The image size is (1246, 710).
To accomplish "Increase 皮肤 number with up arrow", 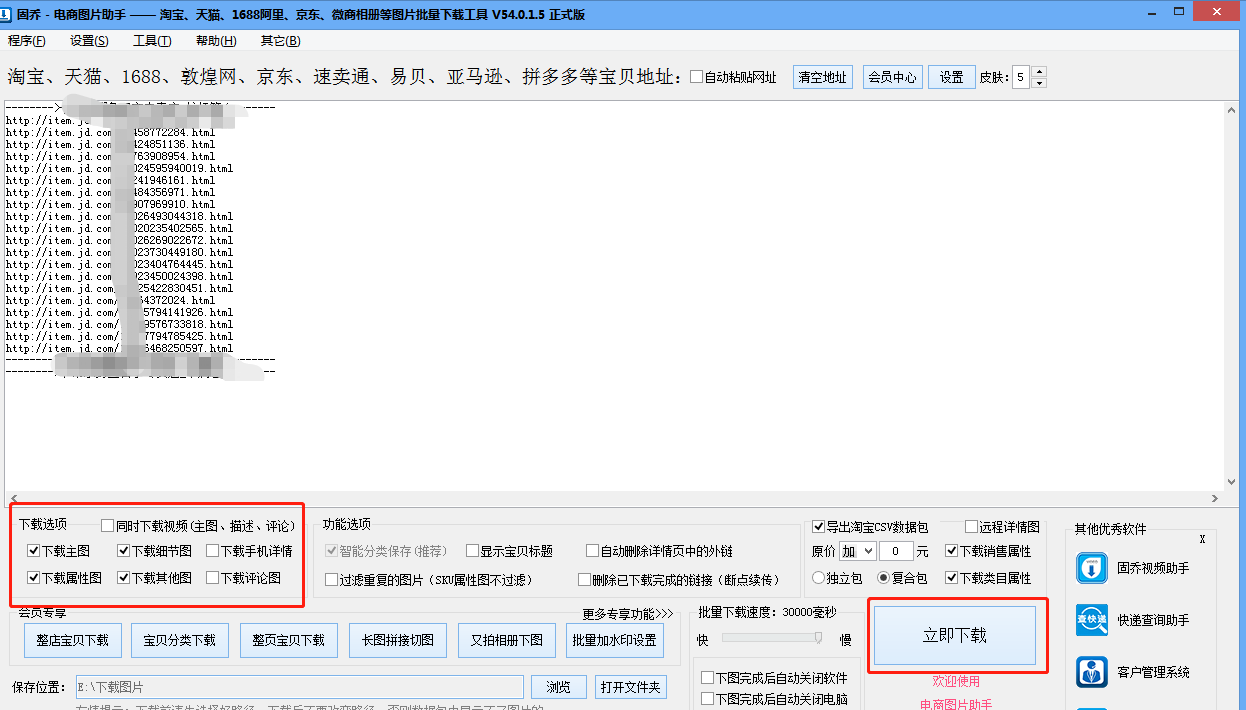I will click(1039, 72).
